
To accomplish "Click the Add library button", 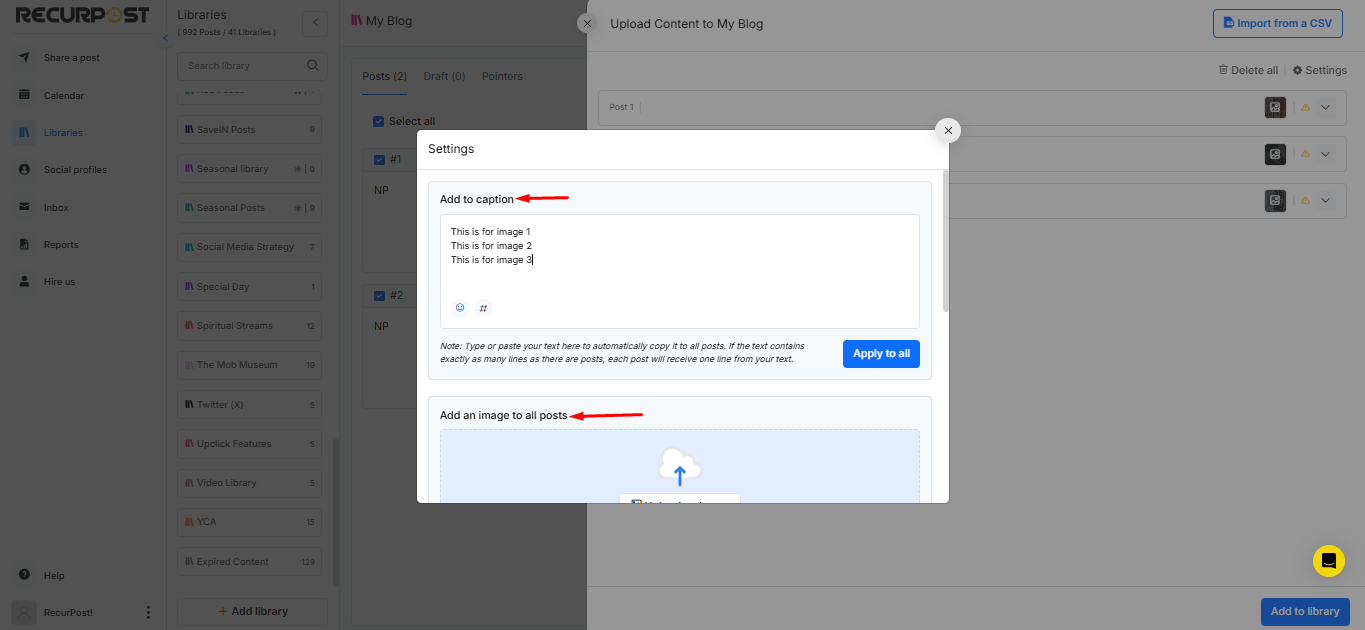I will pyautogui.click(x=253, y=612).
